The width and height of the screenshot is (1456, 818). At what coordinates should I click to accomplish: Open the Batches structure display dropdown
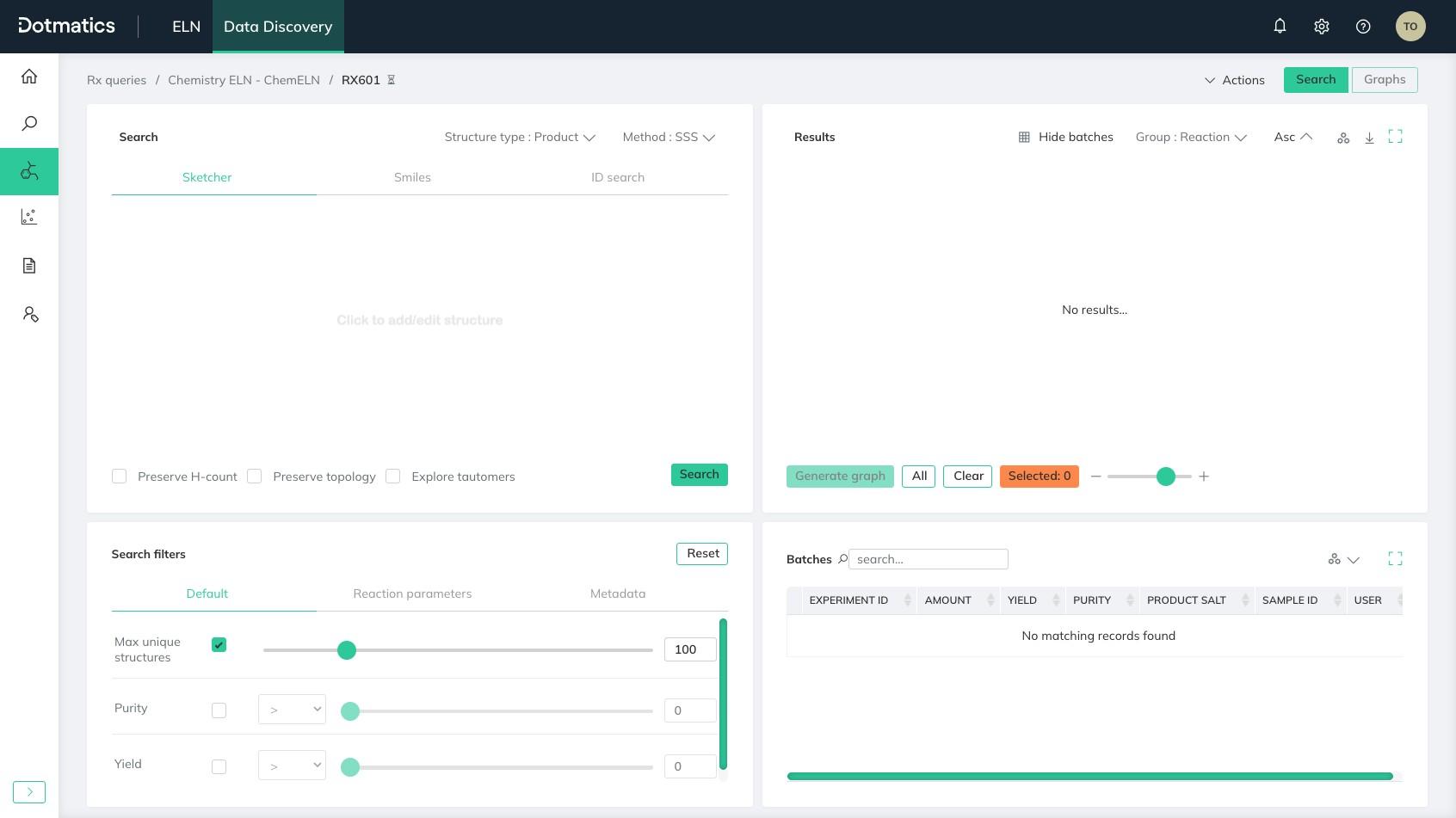[1343, 559]
